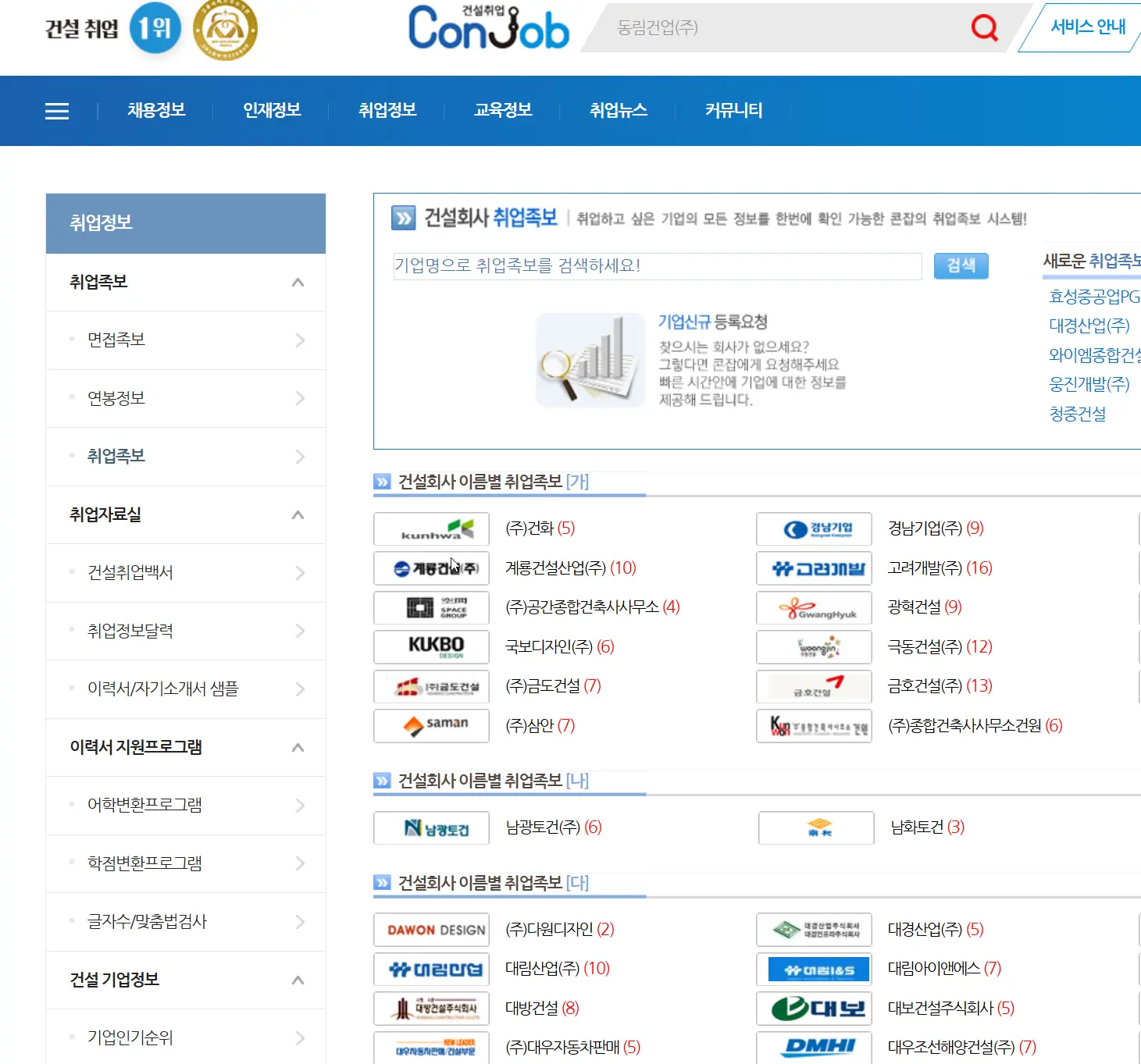Open the Space Group company logo
Screen dimensions: 1141x1064
432,607
